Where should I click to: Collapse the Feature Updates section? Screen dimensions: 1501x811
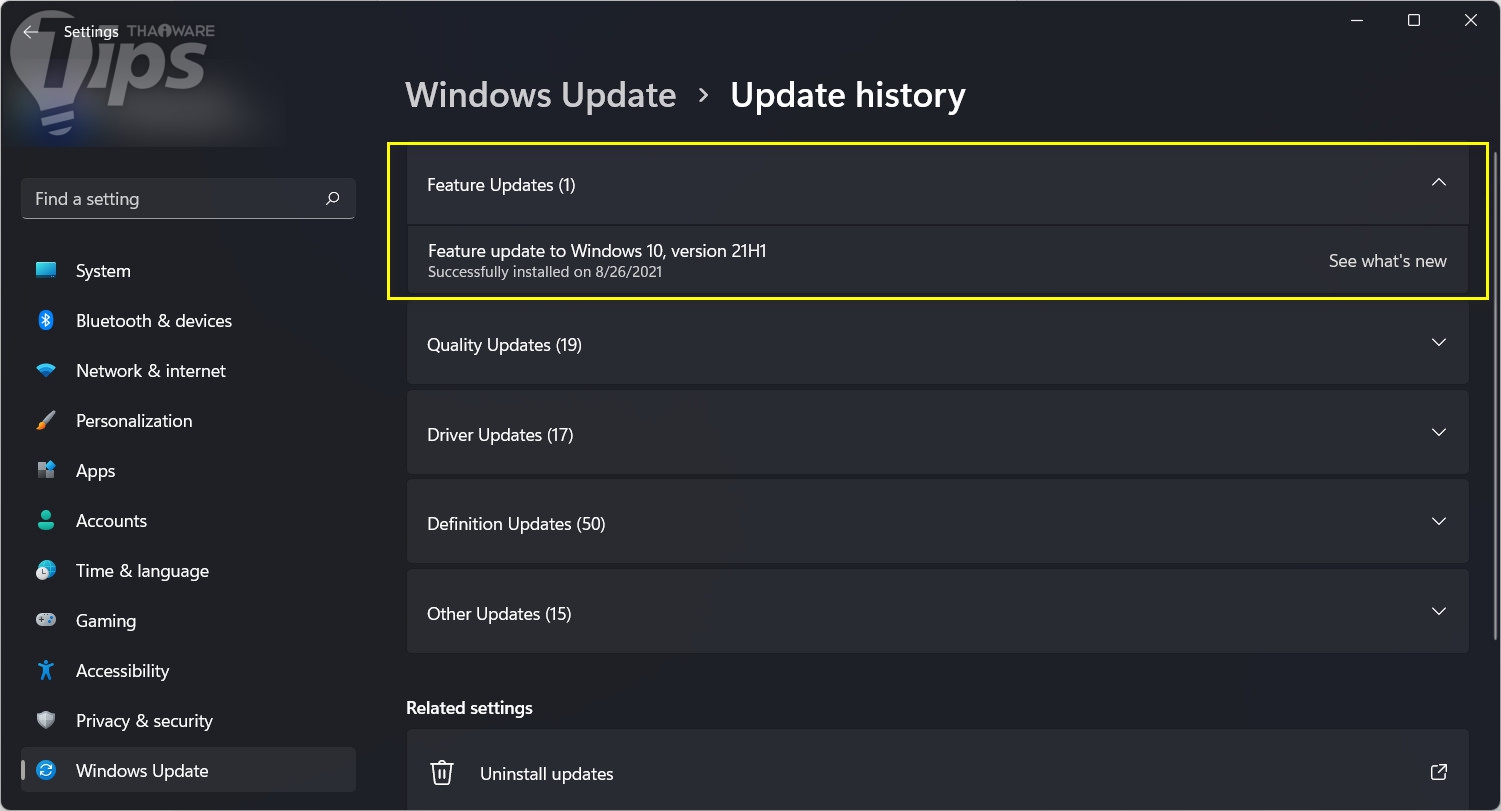pyautogui.click(x=1439, y=184)
